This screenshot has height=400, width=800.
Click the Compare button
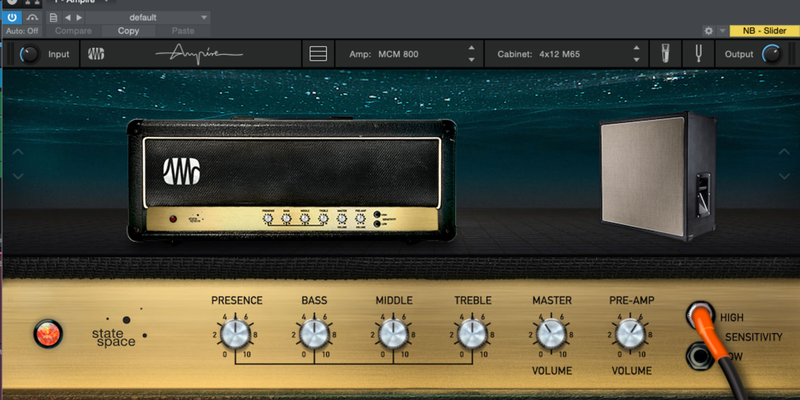pyautogui.click(x=73, y=31)
